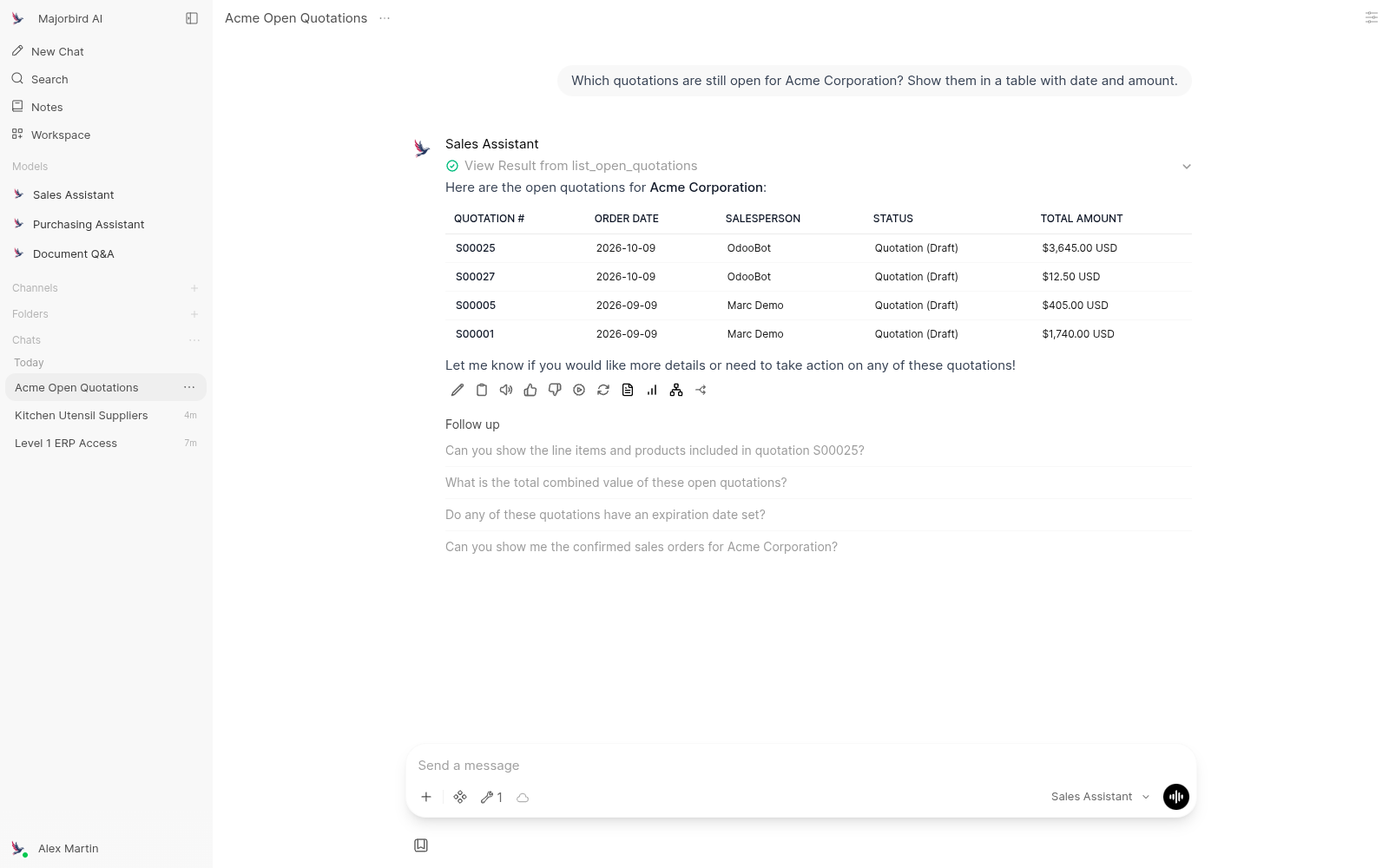
Task: Open the chat title options ellipsis menu
Action: pos(385,18)
